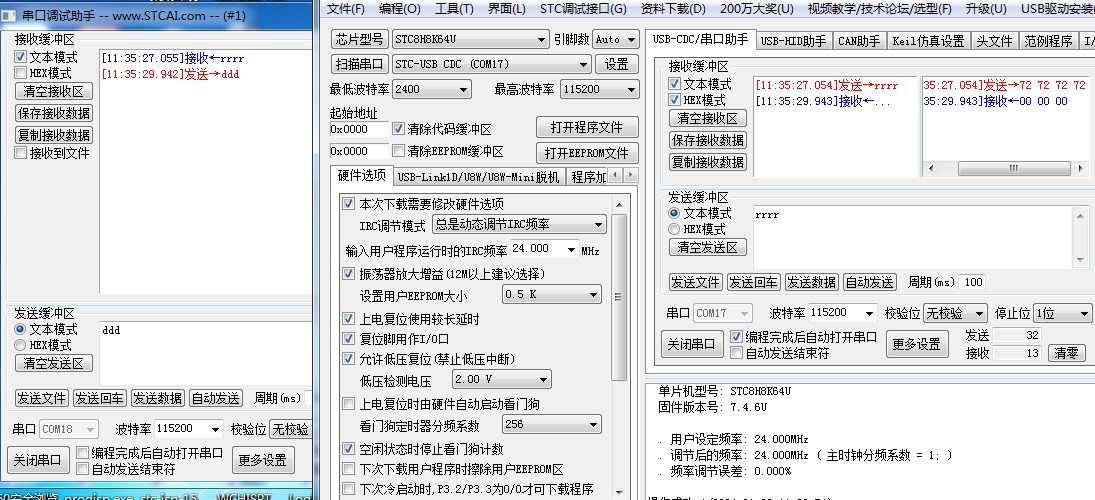1095x500 pixels.
Task: Toggle 空闲状态时停止看门狗计数 checkbox
Action: (x=348, y=448)
